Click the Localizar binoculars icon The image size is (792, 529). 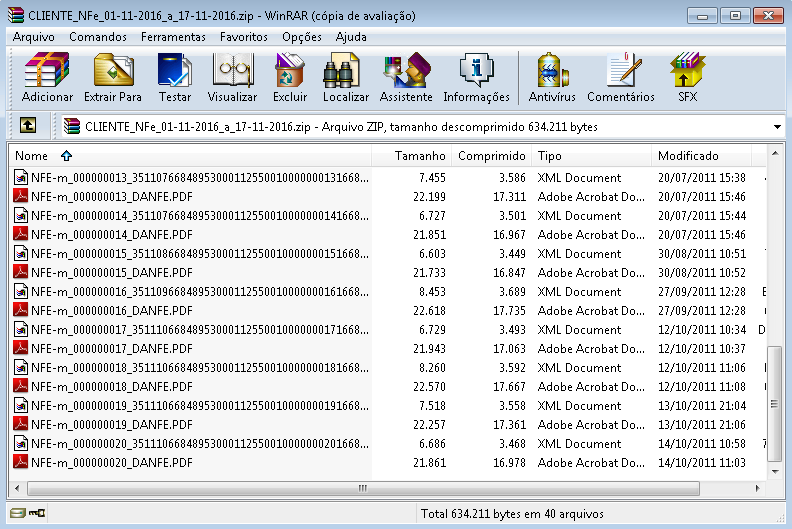pos(341,70)
